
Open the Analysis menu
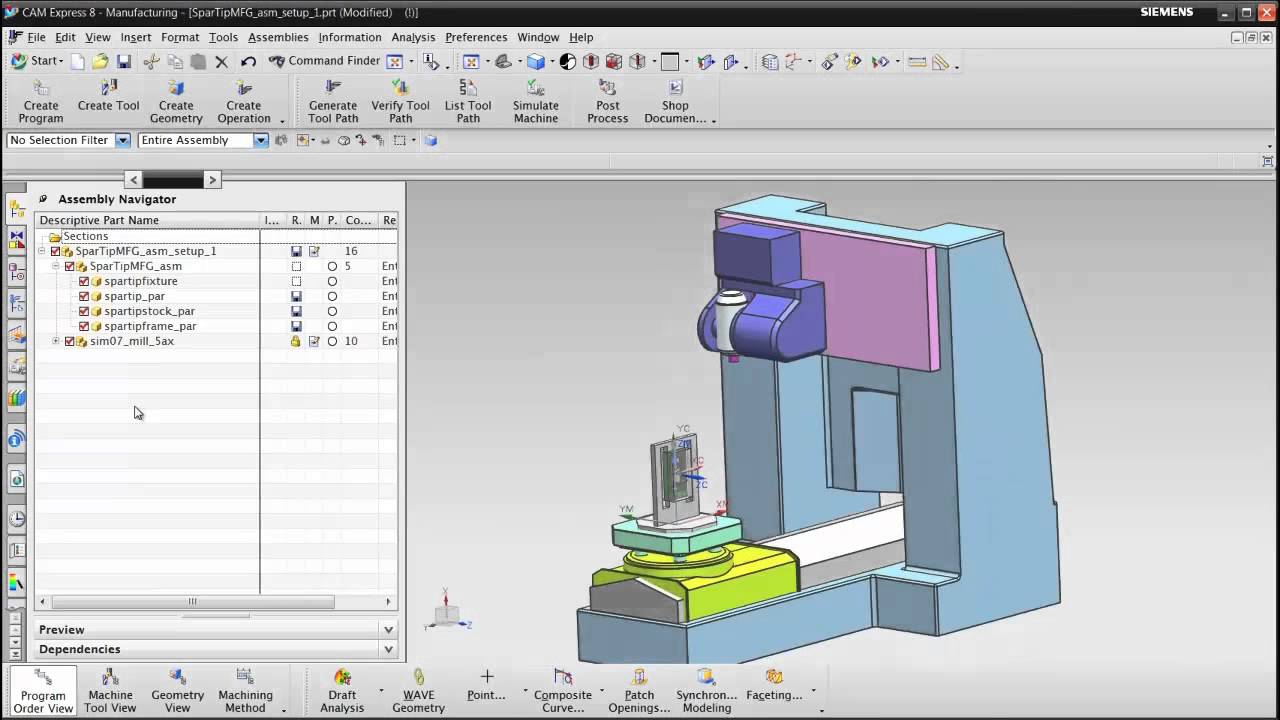coord(413,37)
